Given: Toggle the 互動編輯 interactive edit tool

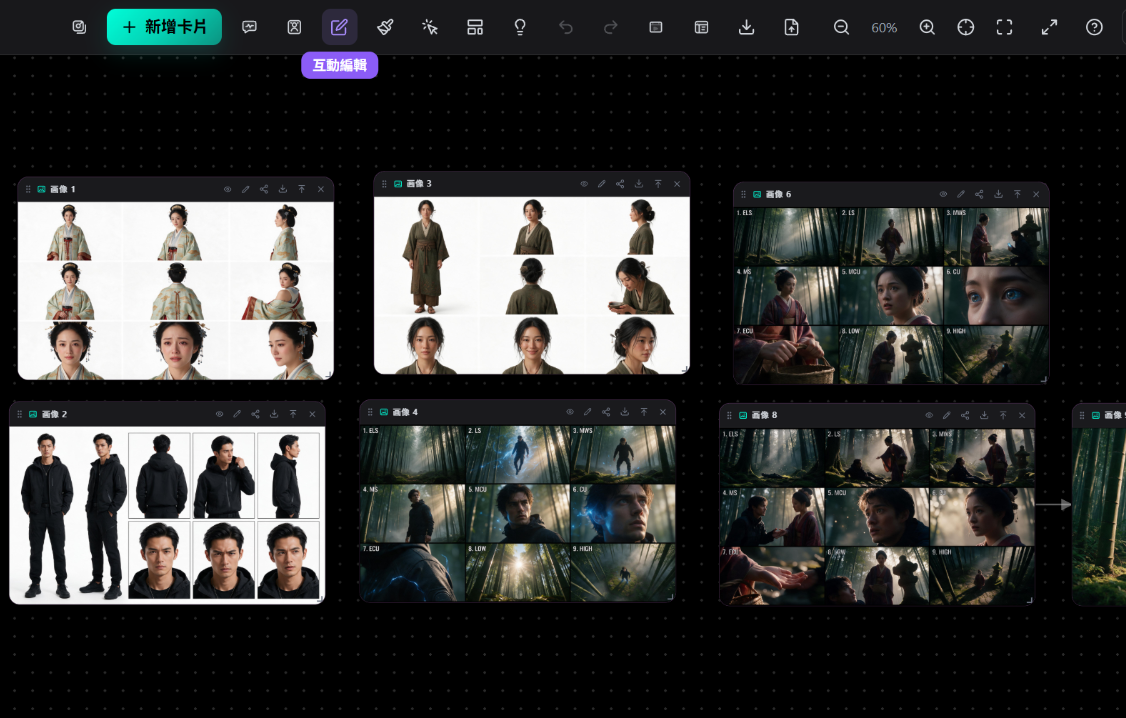Looking at the screenshot, I should [x=340, y=27].
